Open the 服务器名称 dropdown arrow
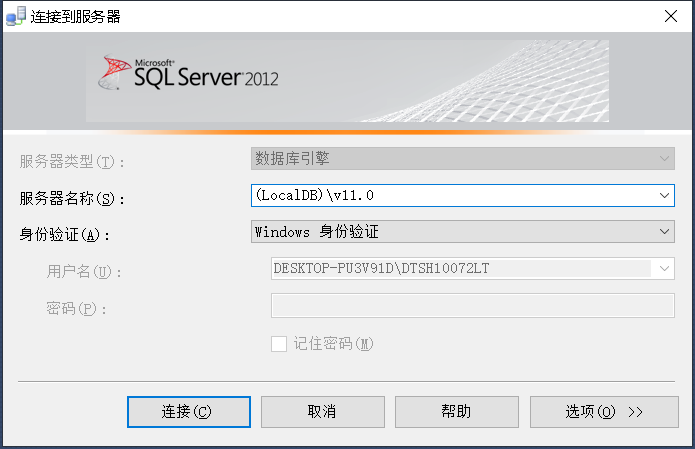This screenshot has width=695, height=449. [x=664, y=195]
